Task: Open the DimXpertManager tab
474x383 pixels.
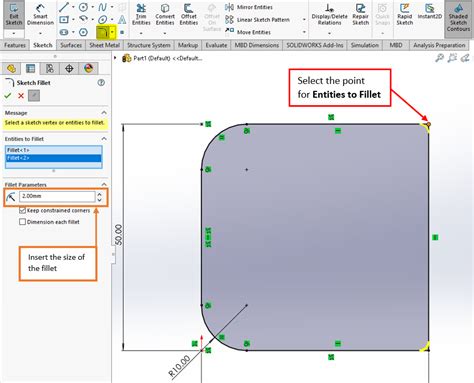Action: [x=69, y=69]
